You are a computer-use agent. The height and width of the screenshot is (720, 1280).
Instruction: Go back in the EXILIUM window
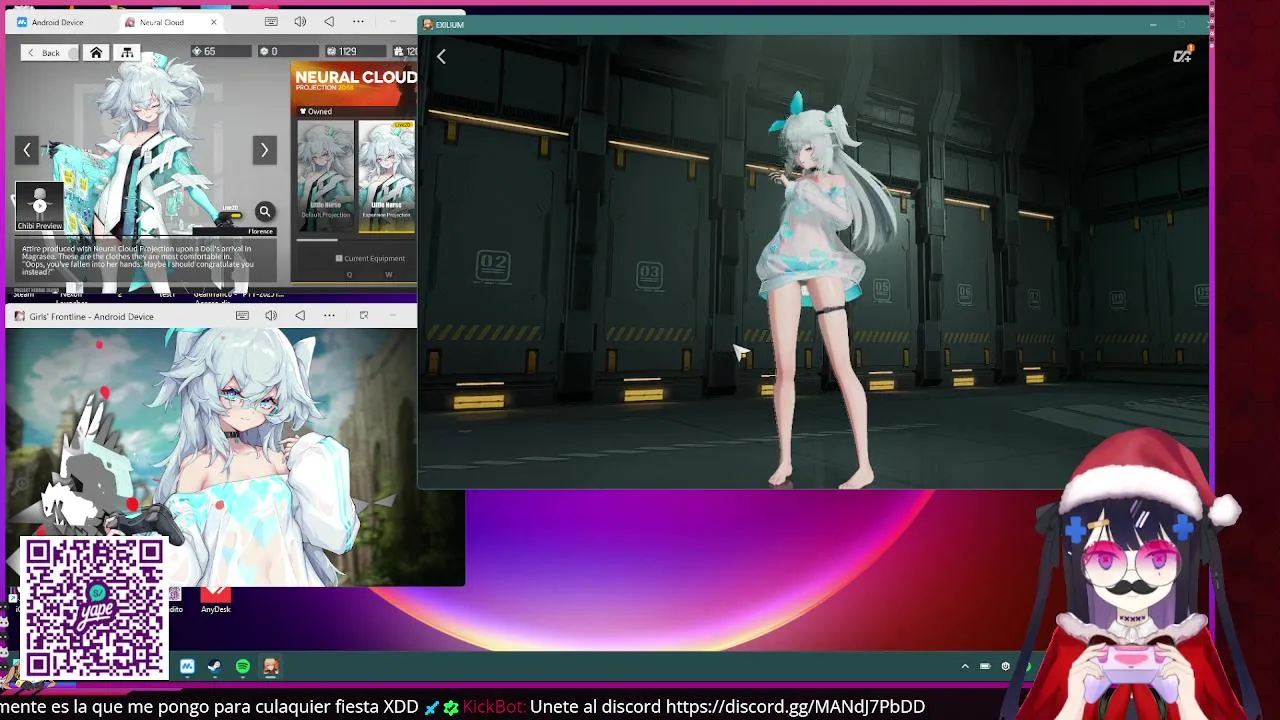click(x=441, y=57)
